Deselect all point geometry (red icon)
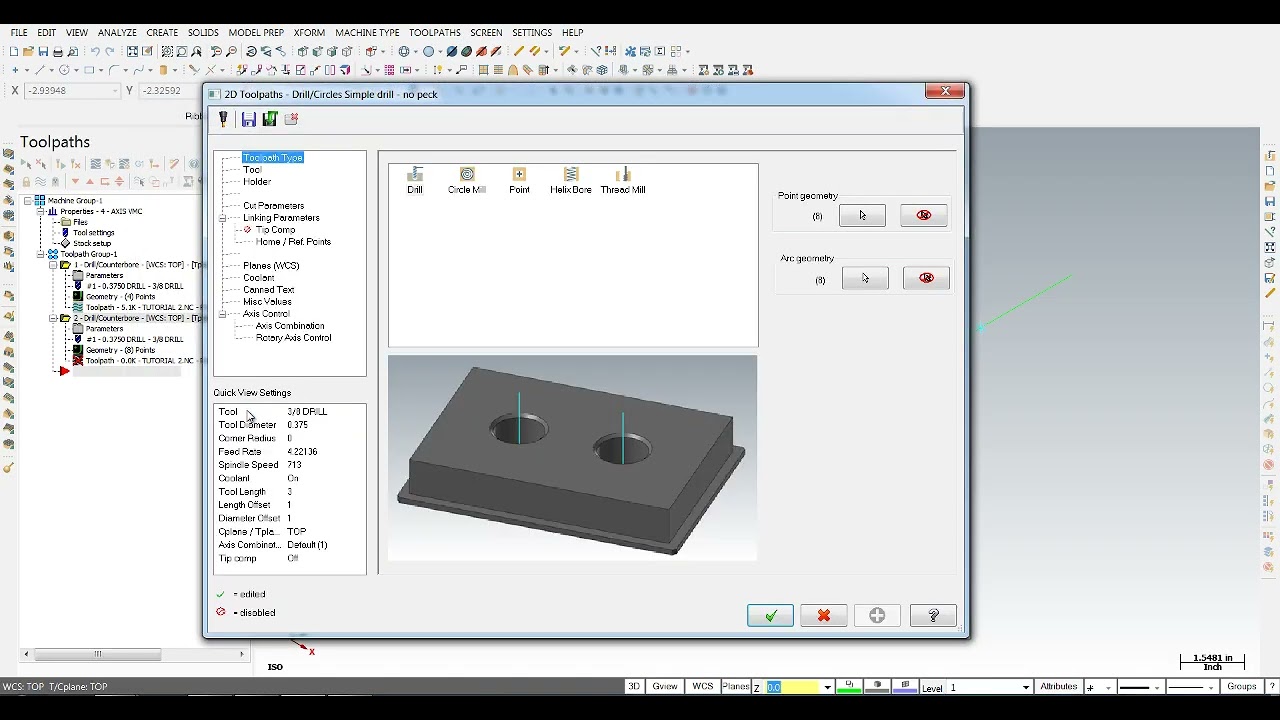Viewport: 1280px width, 720px height. coord(924,215)
